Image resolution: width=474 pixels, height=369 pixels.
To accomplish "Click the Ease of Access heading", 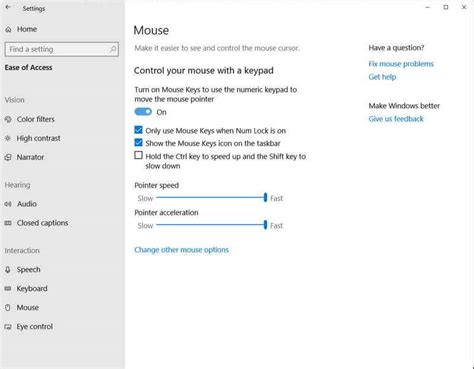I will 28,68.
